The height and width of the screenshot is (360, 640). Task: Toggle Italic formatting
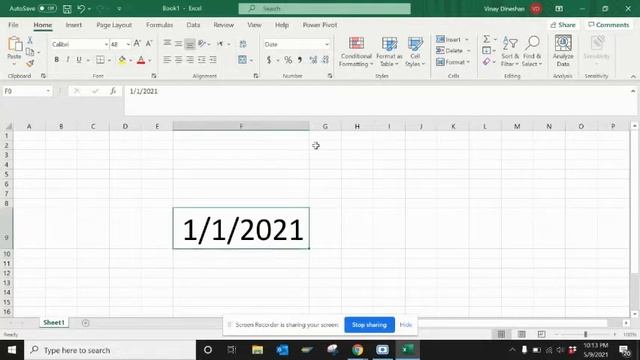68,60
